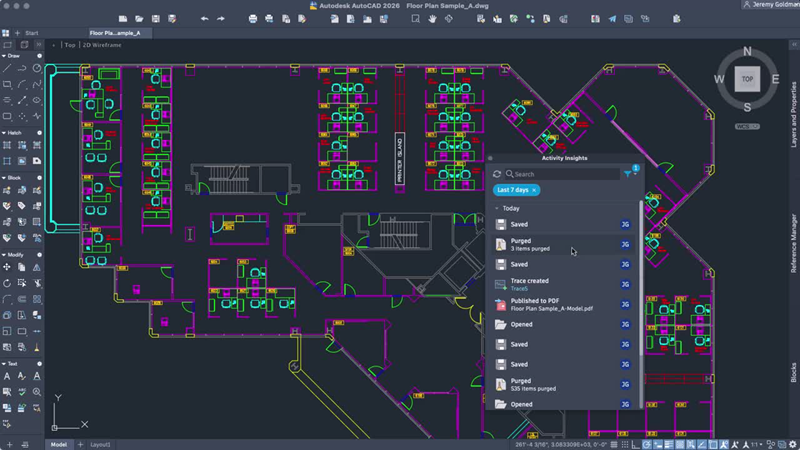Open the Layers and Properties side tab
800x450 pixels.
point(793,115)
